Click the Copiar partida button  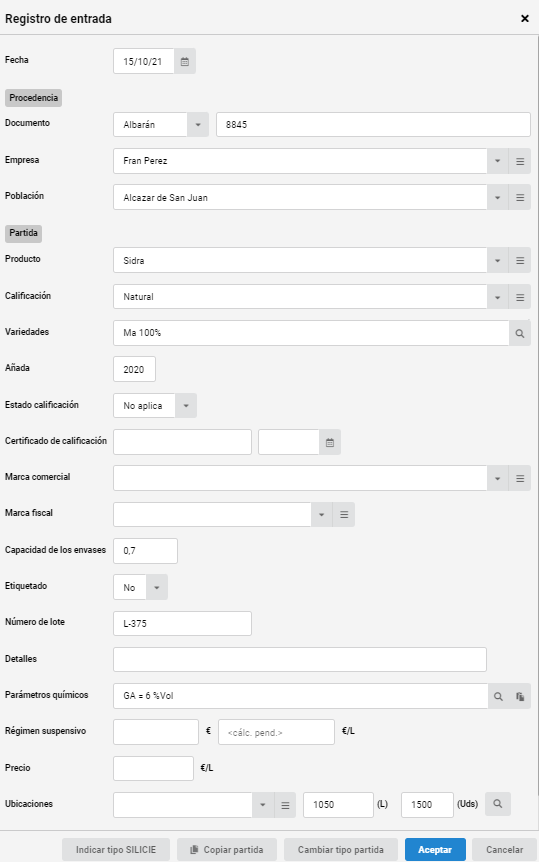227,850
